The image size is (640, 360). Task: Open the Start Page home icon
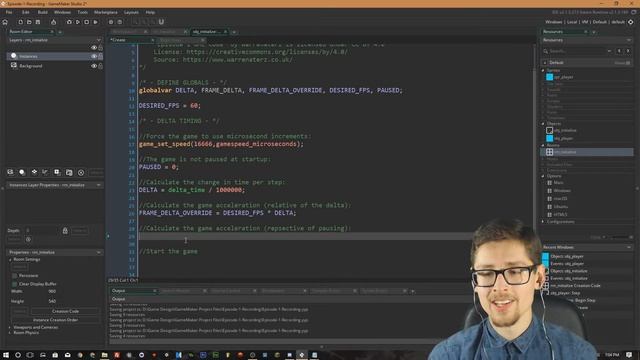coord(5,22)
